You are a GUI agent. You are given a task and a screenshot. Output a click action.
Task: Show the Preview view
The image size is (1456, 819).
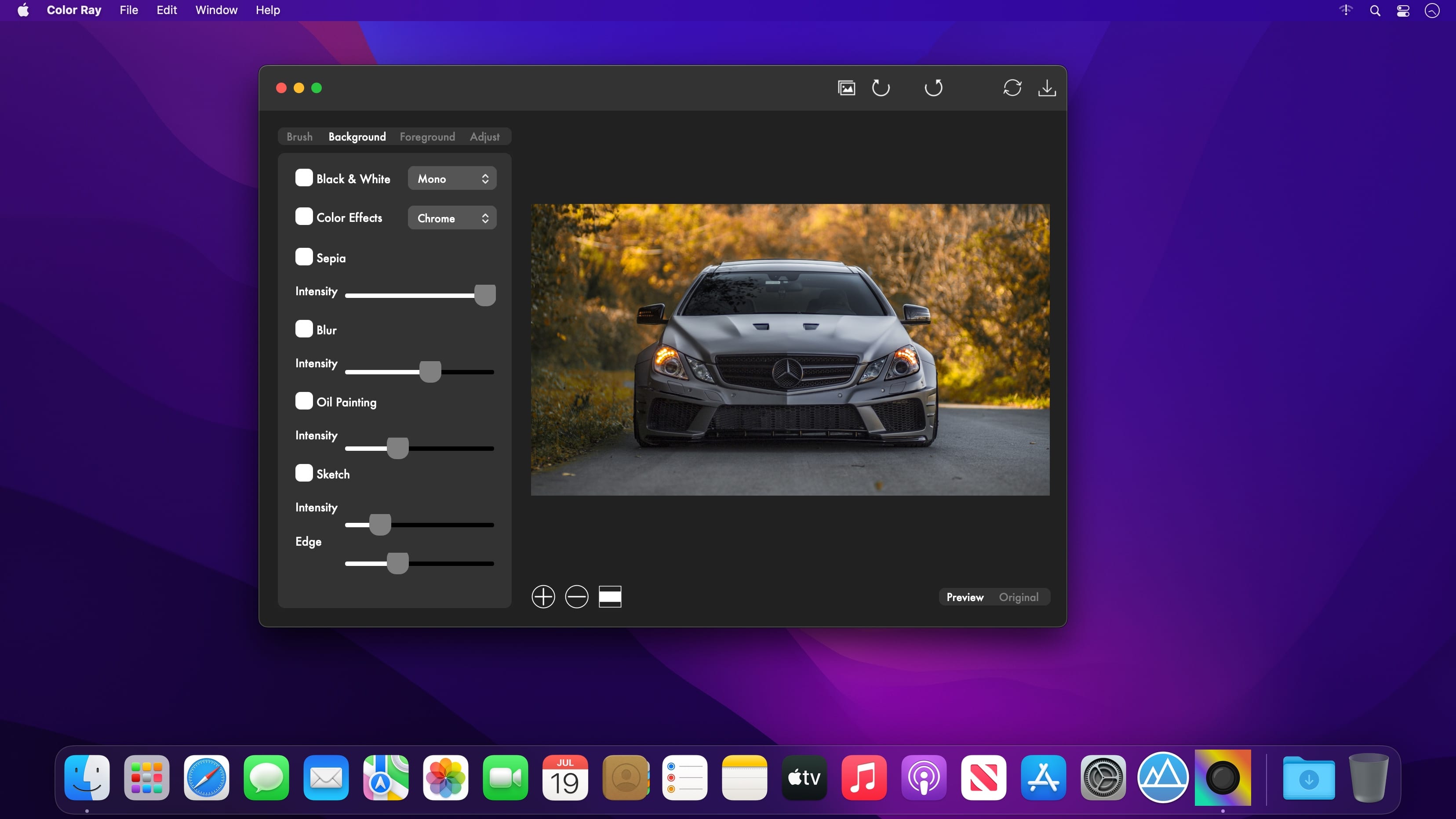pyautogui.click(x=965, y=597)
